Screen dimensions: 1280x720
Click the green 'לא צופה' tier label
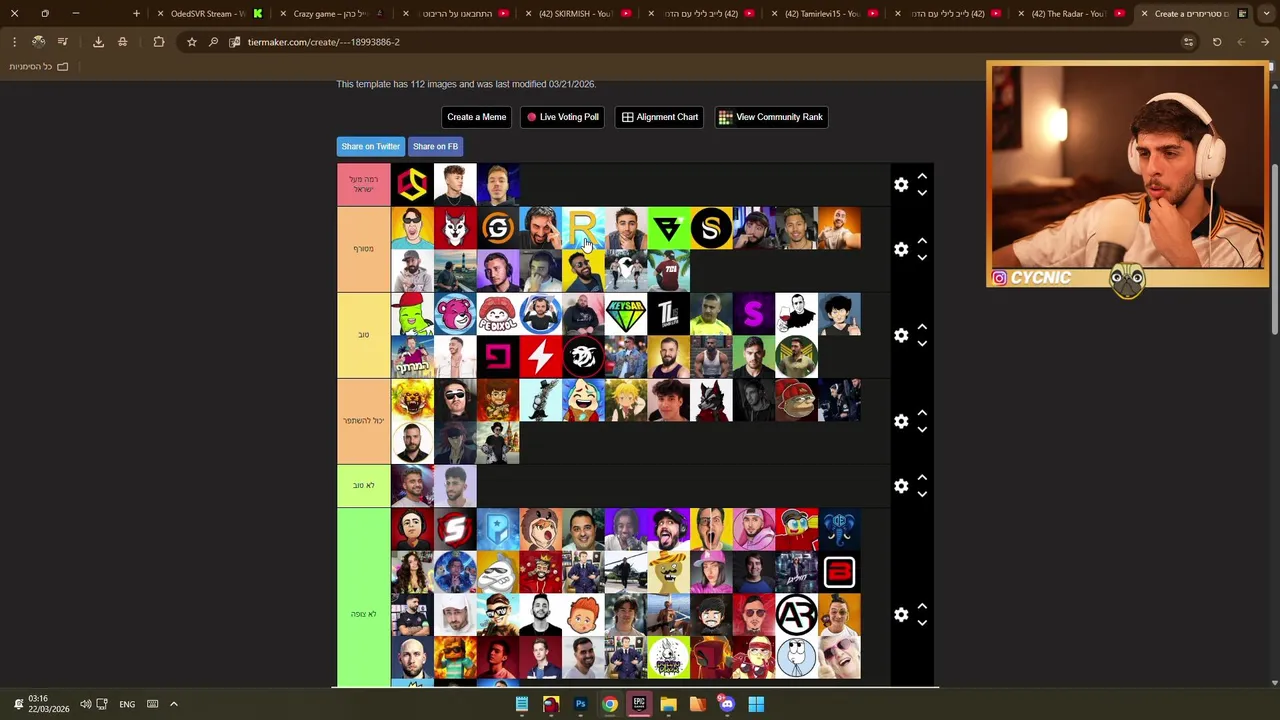[363, 614]
